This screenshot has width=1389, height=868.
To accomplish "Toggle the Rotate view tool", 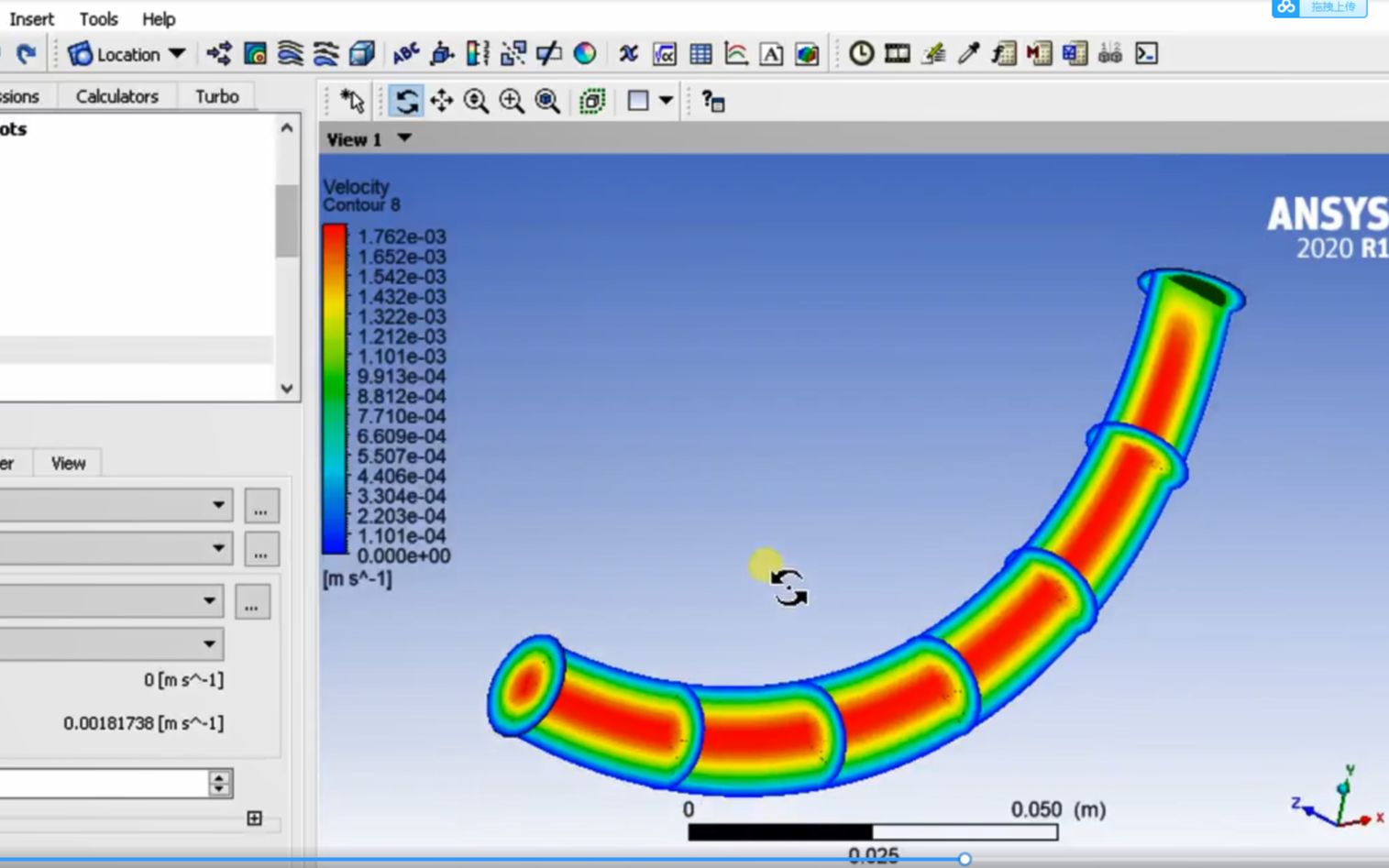I will point(405,101).
